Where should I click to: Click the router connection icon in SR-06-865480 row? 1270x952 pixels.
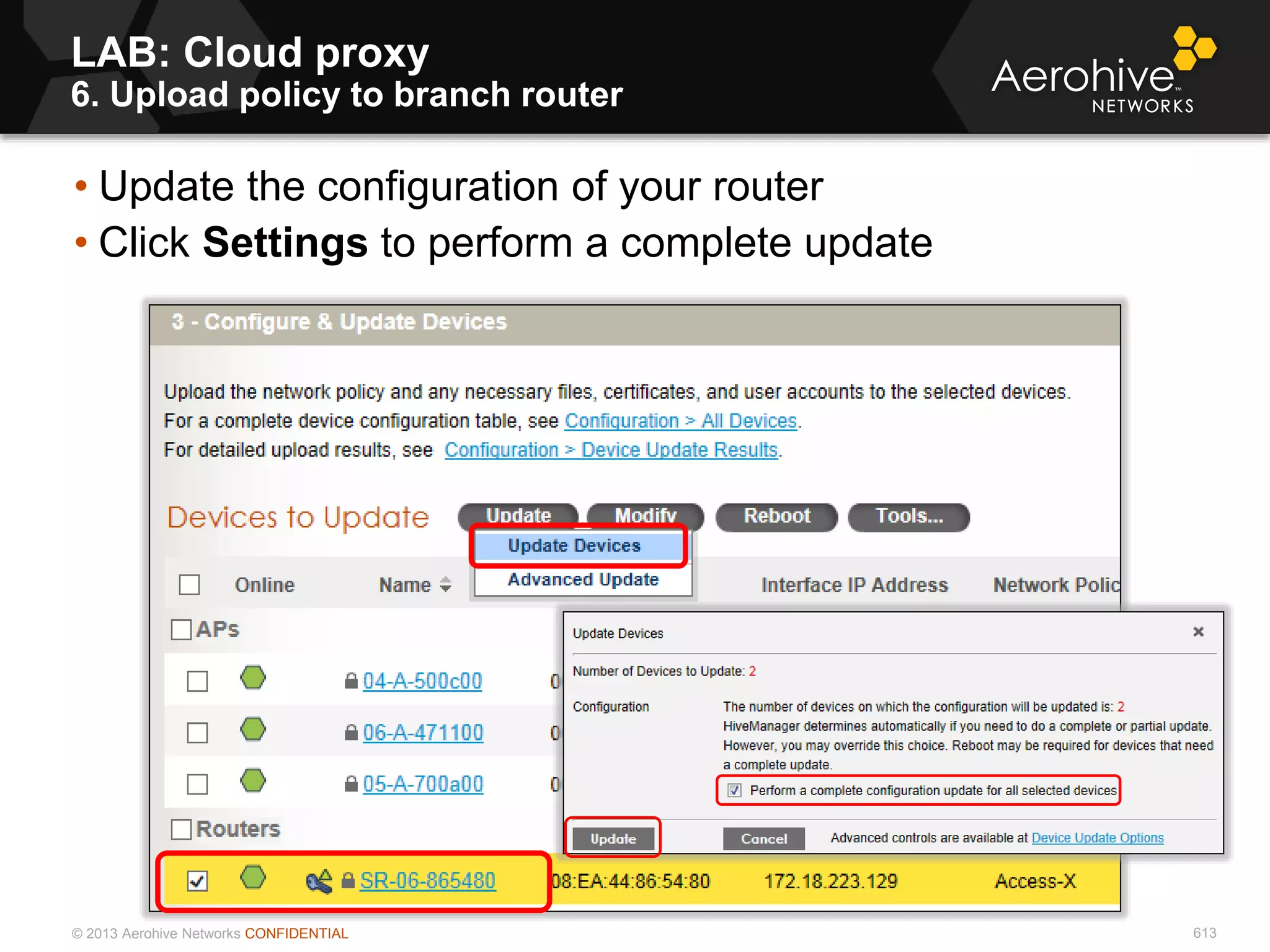click(319, 881)
